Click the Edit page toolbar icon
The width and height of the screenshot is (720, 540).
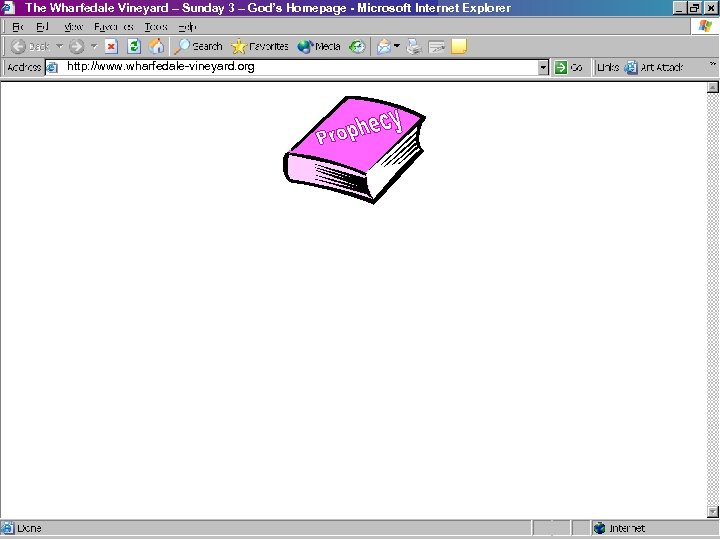tap(436, 46)
